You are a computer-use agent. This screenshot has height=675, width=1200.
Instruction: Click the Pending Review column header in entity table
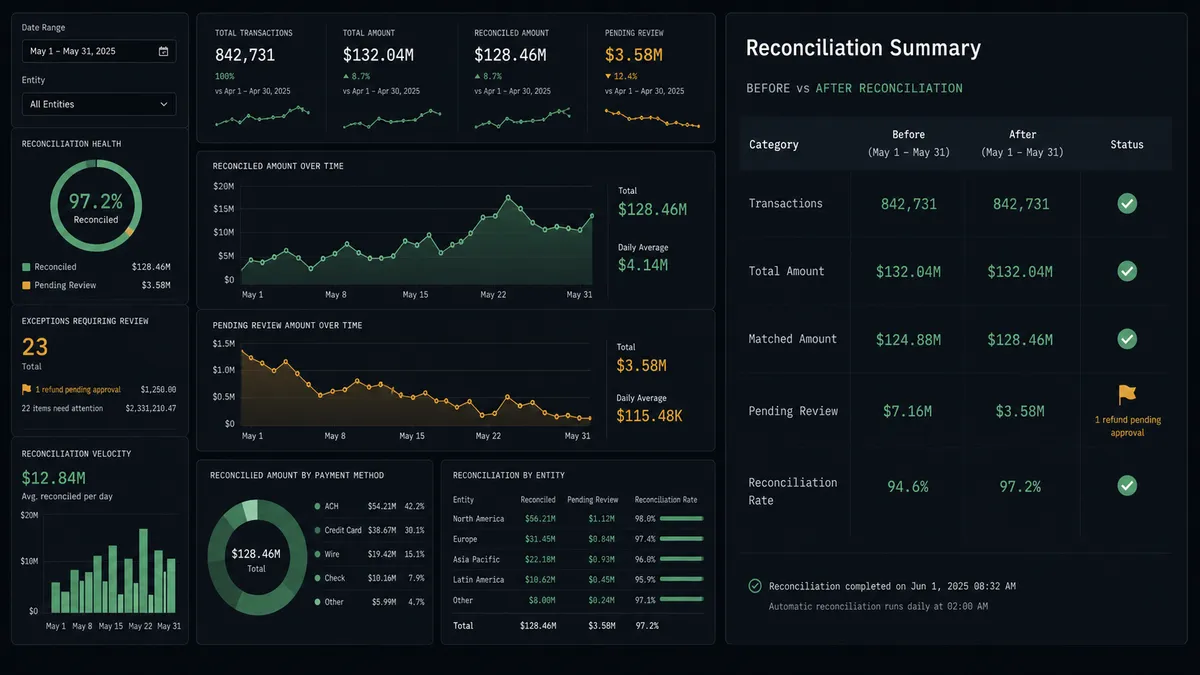point(593,499)
